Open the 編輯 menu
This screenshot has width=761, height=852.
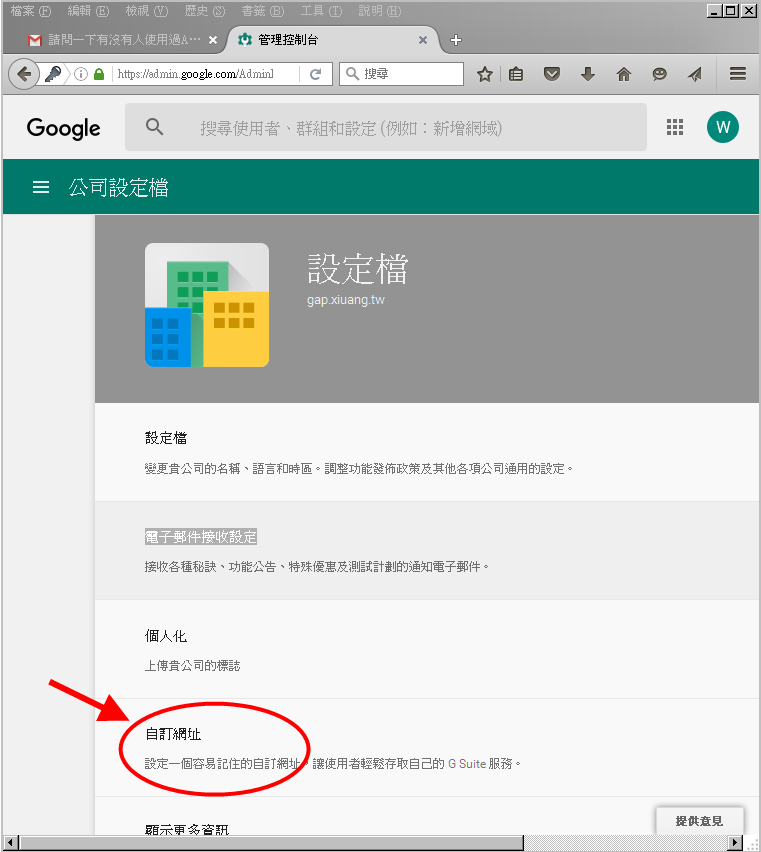click(x=88, y=11)
